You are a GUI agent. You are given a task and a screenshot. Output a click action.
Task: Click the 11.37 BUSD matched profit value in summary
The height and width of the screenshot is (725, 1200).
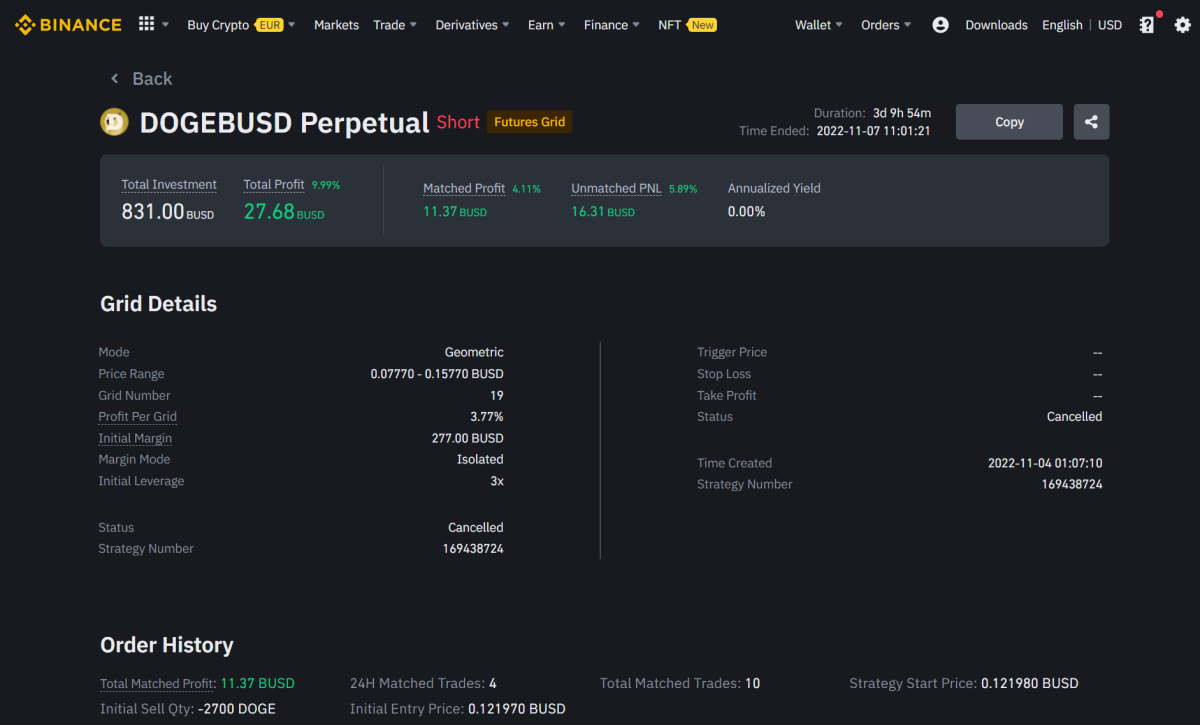[455, 212]
